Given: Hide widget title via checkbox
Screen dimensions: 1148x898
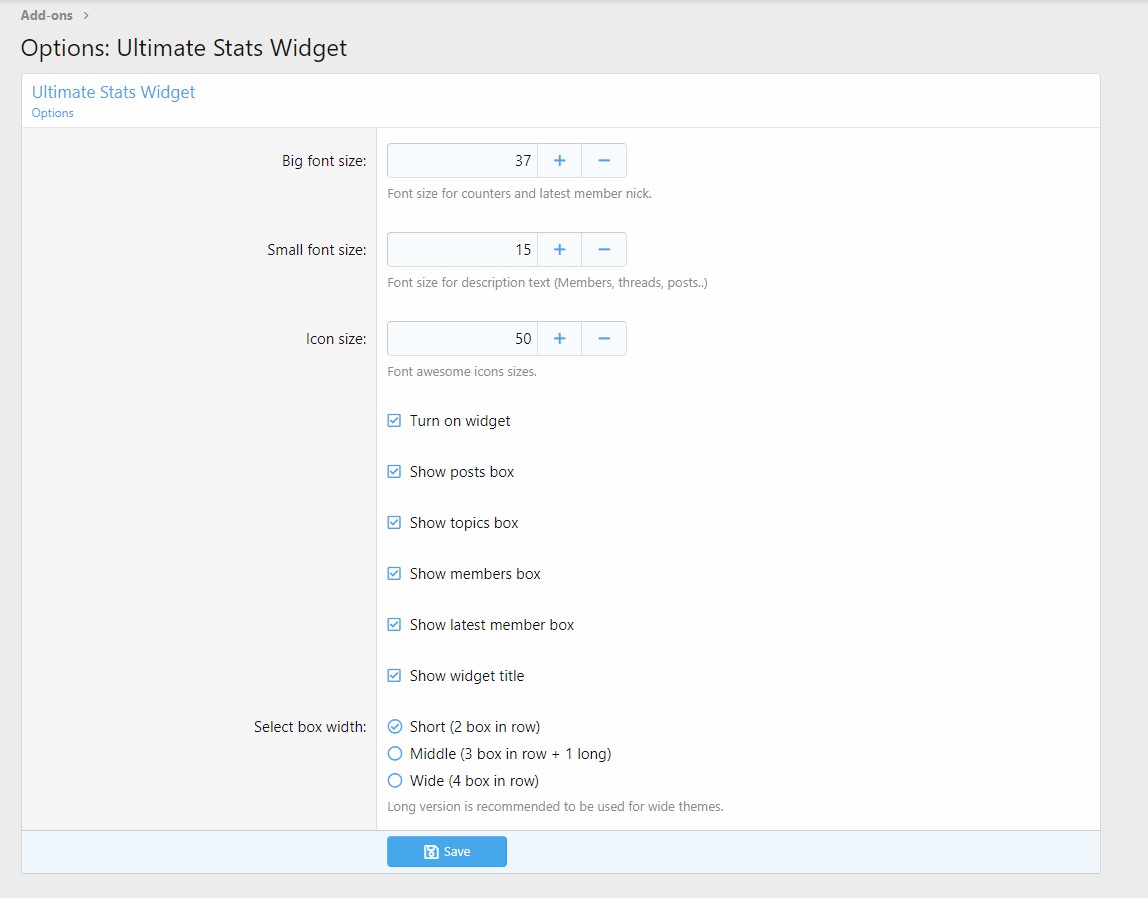Looking at the screenshot, I should tap(394, 676).
